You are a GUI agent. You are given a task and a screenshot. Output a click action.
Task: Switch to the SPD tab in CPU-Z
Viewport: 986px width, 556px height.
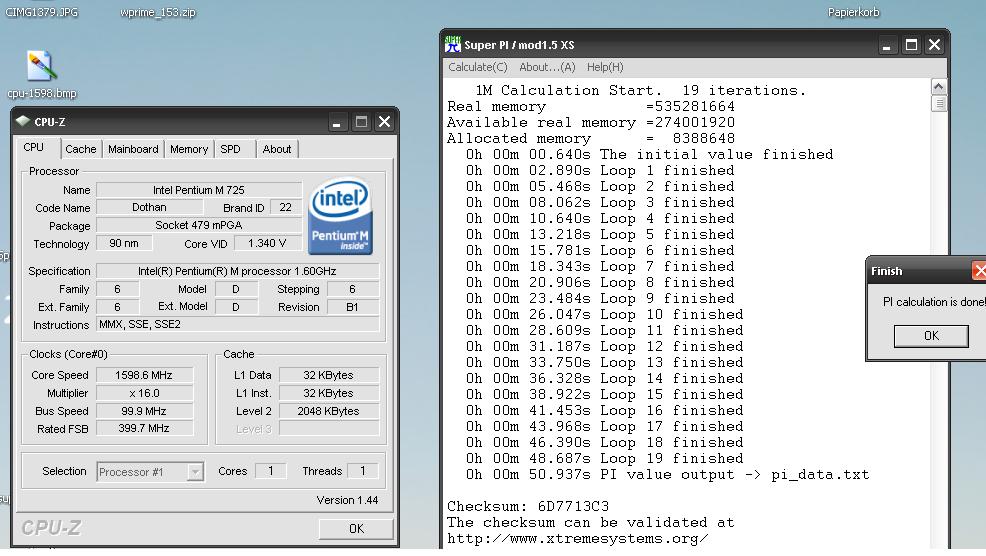[230, 149]
